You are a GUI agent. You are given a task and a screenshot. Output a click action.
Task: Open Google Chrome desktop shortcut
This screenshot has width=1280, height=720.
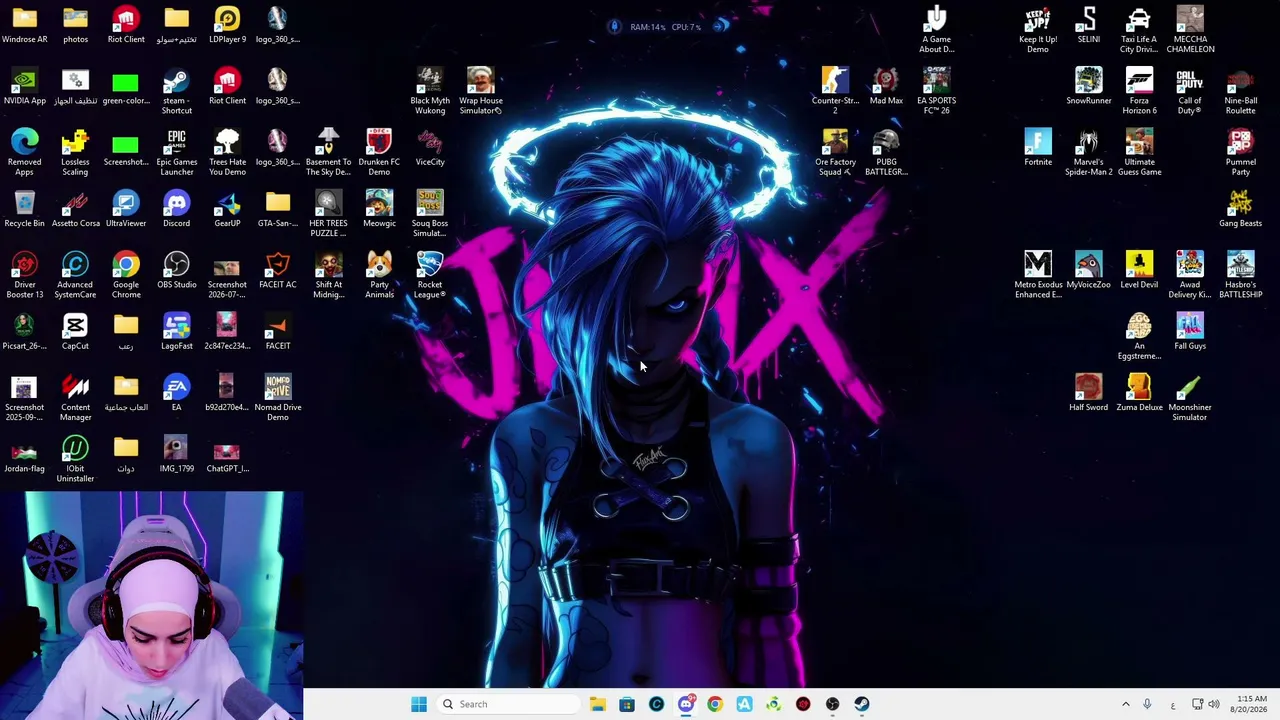[x=126, y=275]
